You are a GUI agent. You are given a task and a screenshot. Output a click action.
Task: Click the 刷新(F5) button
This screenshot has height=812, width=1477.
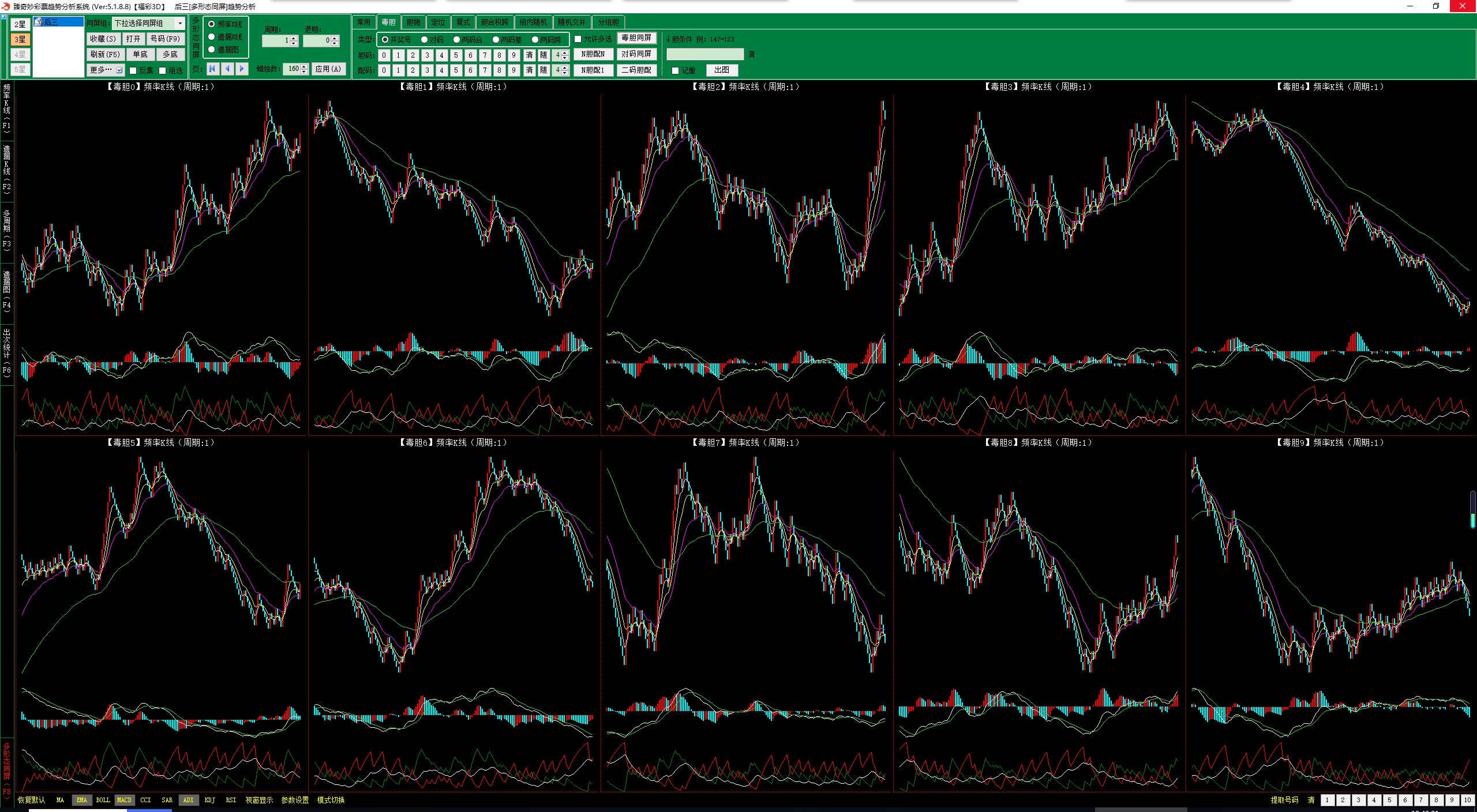pos(105,54)
